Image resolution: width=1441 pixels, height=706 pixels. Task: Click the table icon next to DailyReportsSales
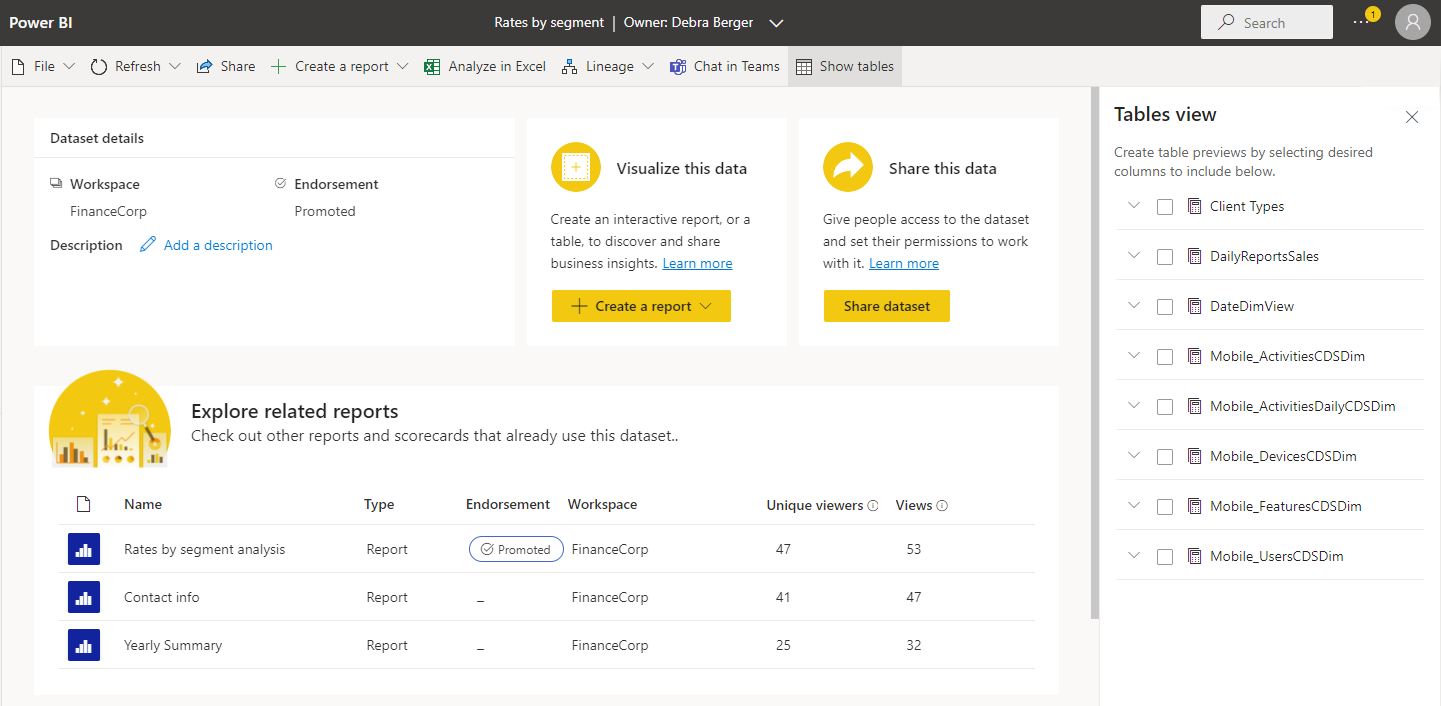1193,256
